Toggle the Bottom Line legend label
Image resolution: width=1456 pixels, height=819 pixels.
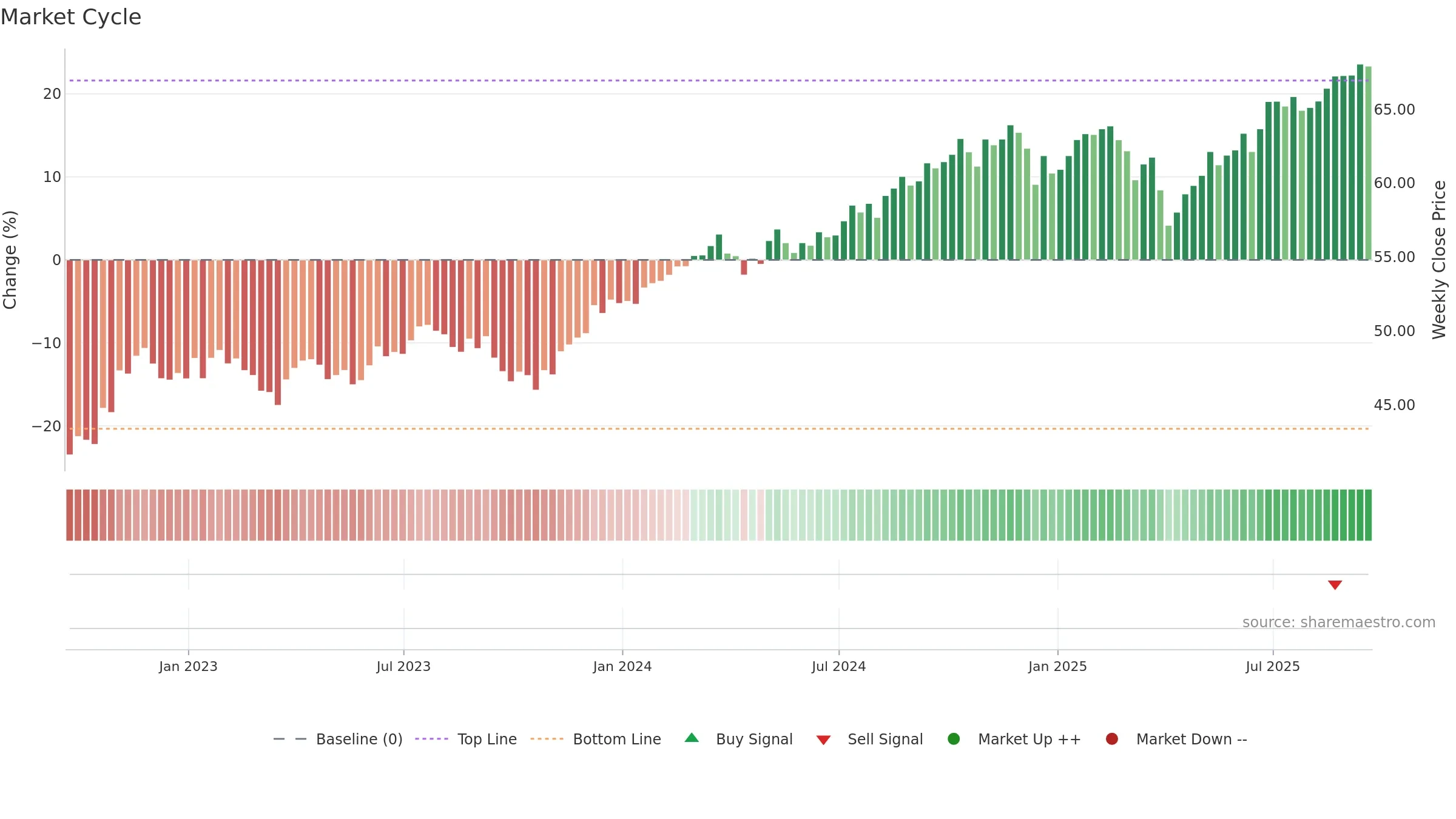[617, 740]
